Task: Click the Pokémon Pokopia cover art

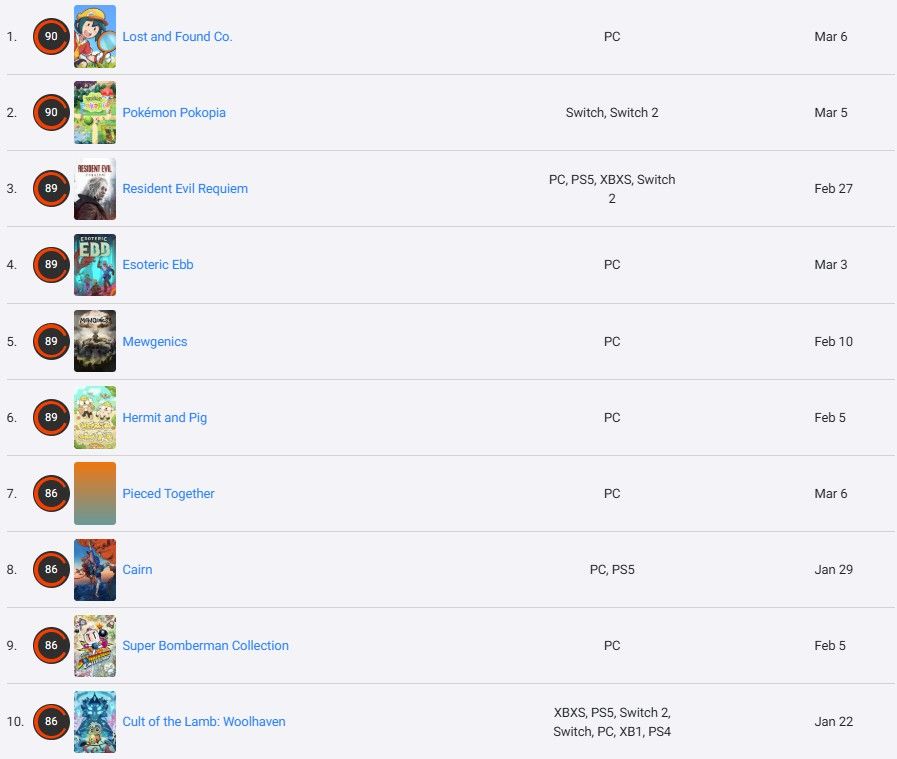Action: (95, 113)
